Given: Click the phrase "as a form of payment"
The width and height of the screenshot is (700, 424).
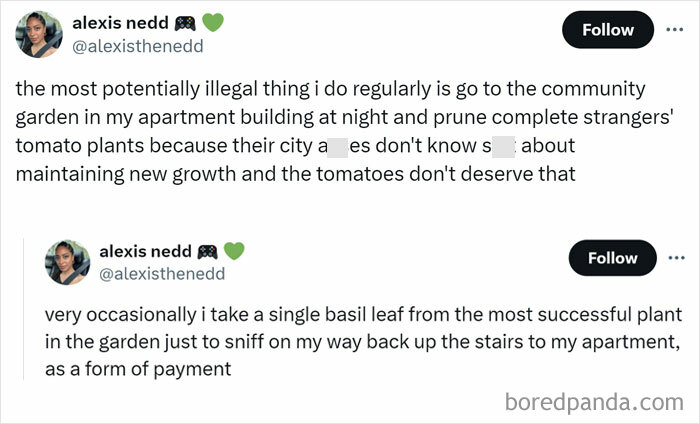Looking at the screenshot, I should [x=138, y=369].
